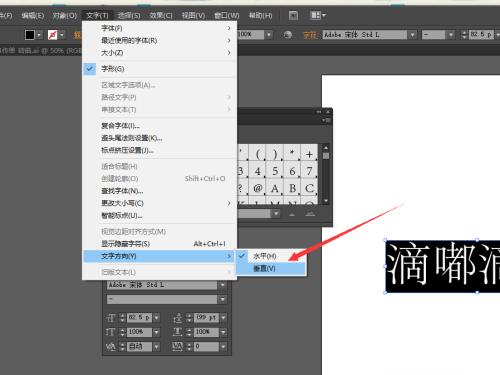Expand Character panel font style dropdown
Screen dimensions: 500x375
[x=222, y=300]
